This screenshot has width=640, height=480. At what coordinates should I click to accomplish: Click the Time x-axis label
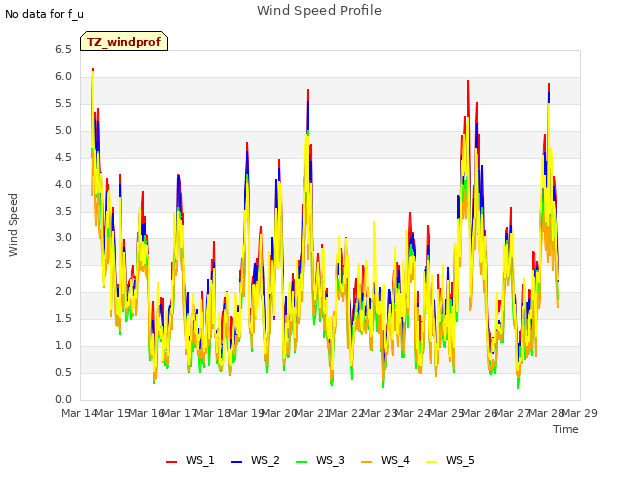[566, 429]
